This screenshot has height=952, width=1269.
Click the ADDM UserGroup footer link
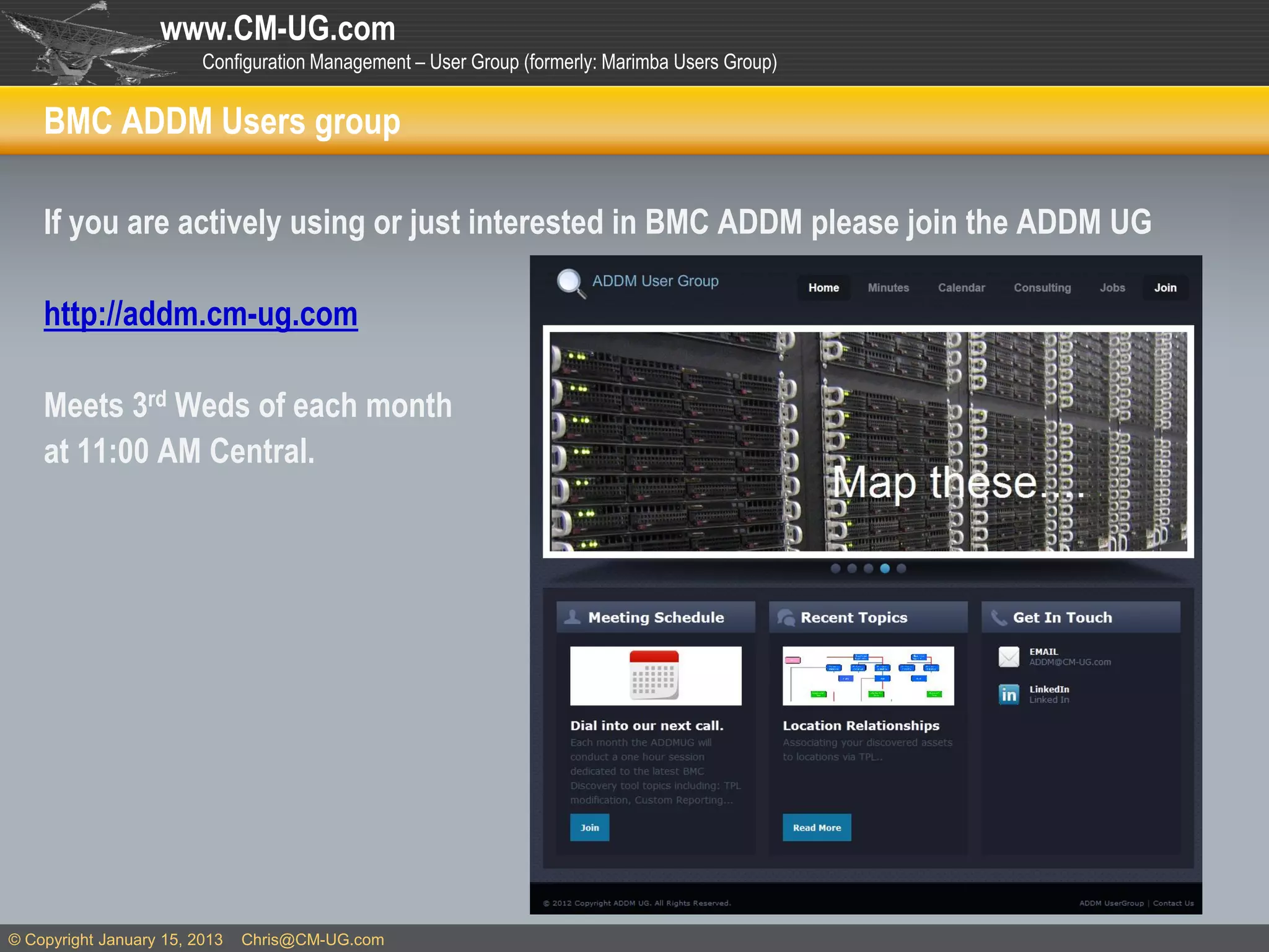pos(1112,903)
